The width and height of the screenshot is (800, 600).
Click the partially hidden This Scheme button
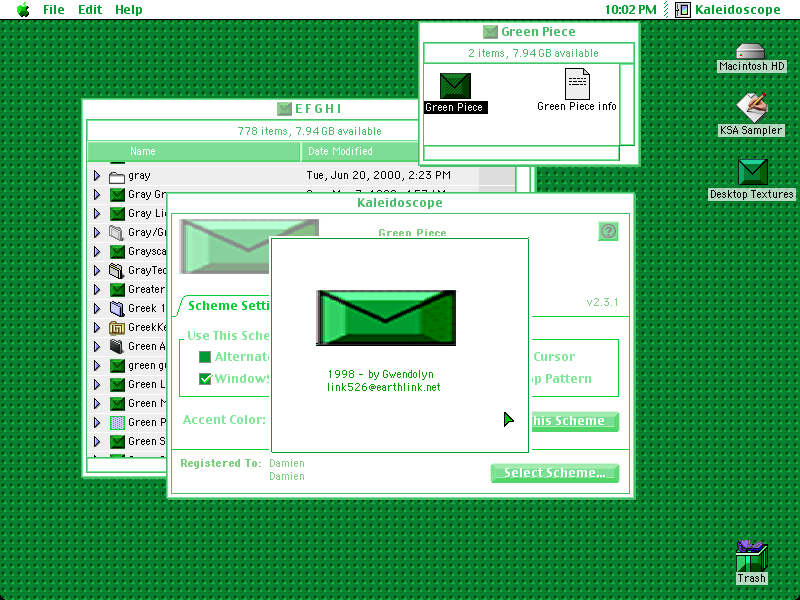click(575, 421)
